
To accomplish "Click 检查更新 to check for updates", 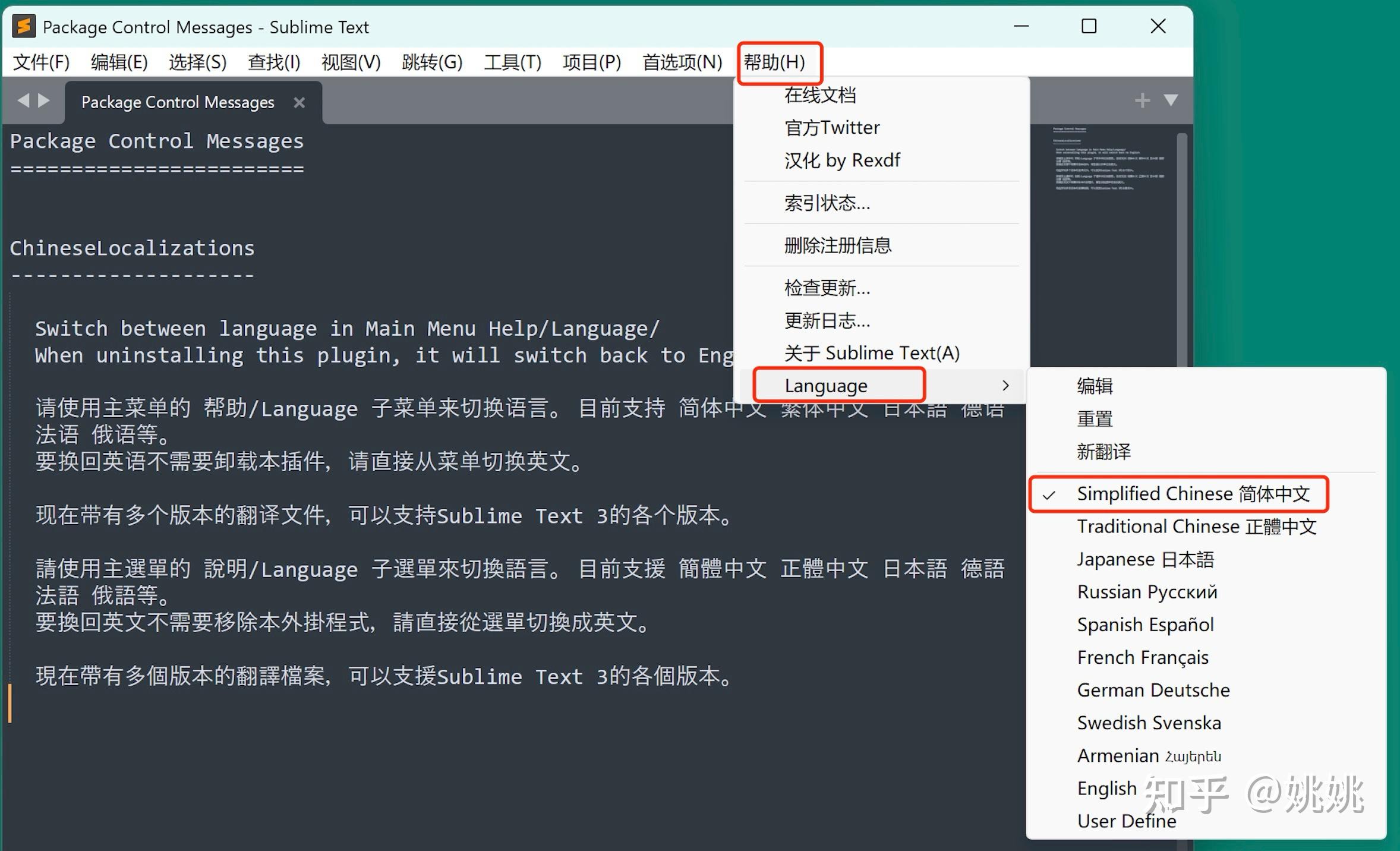I will click(827, 288).
